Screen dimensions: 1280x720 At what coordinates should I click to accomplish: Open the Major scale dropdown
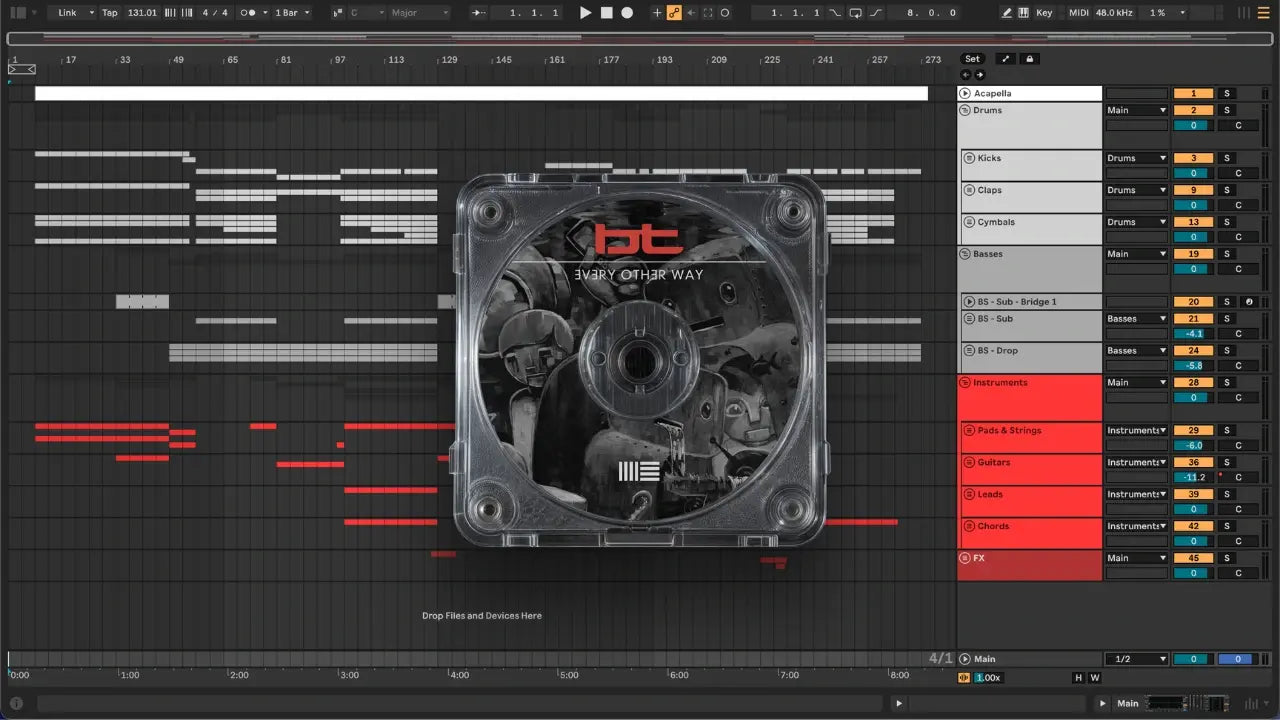419,13
